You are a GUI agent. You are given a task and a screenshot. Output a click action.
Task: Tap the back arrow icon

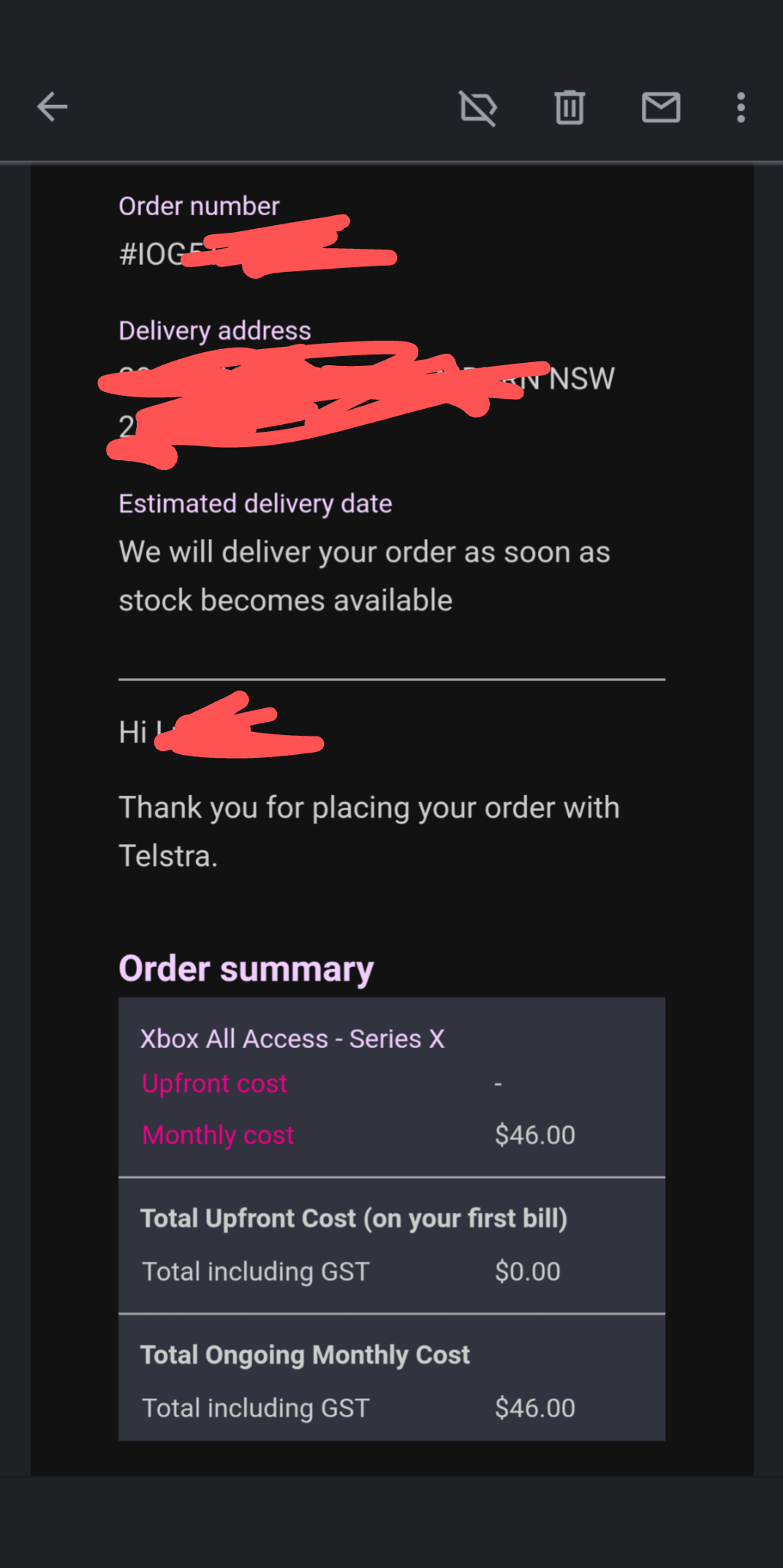point(52,107)
